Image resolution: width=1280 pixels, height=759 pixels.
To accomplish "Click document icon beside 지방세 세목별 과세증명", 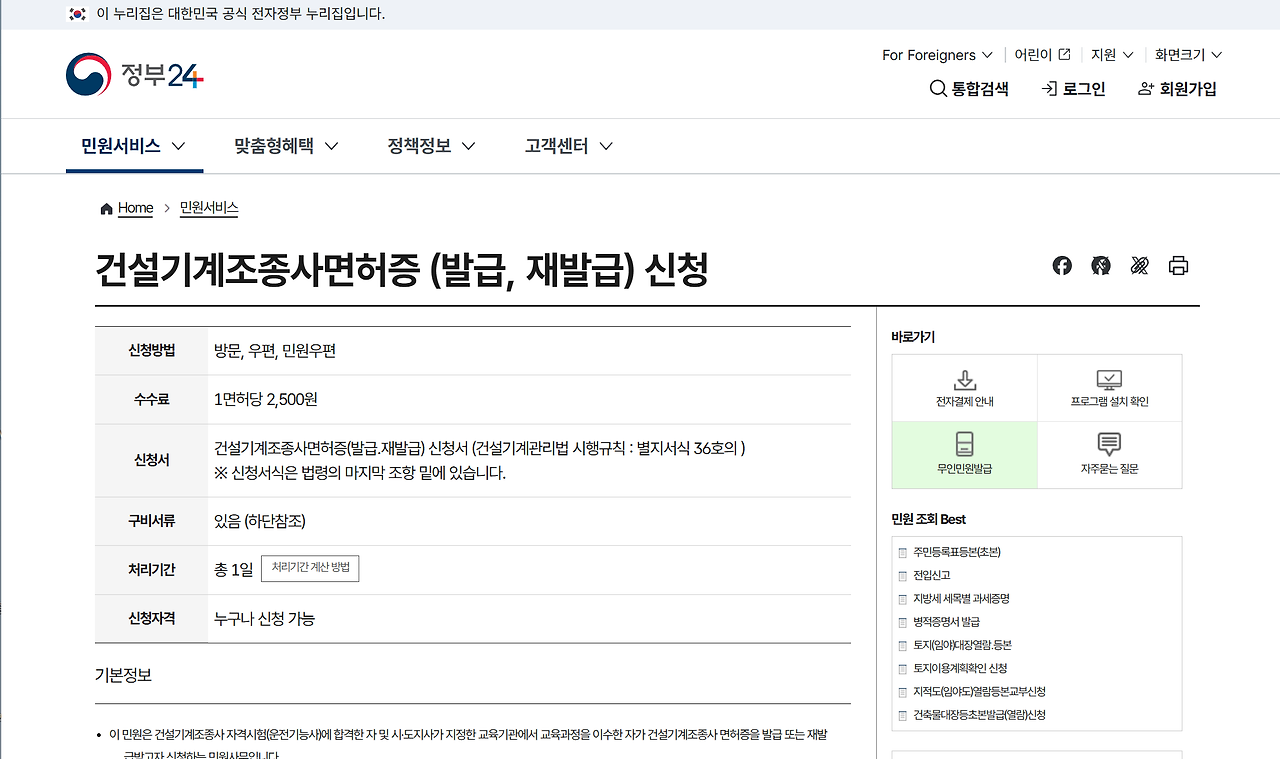I will point(903,599).
